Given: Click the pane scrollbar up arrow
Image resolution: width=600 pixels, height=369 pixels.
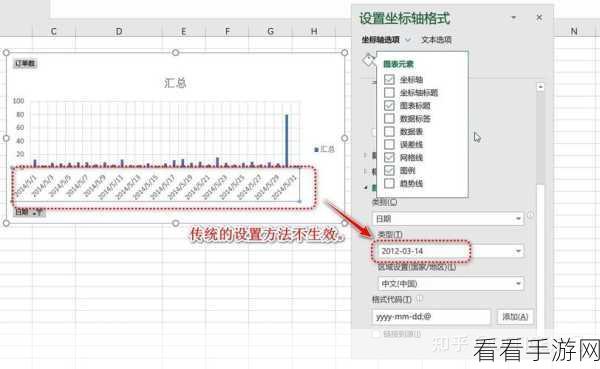Looking at the screenshot, I should click(x=540, y=87).
